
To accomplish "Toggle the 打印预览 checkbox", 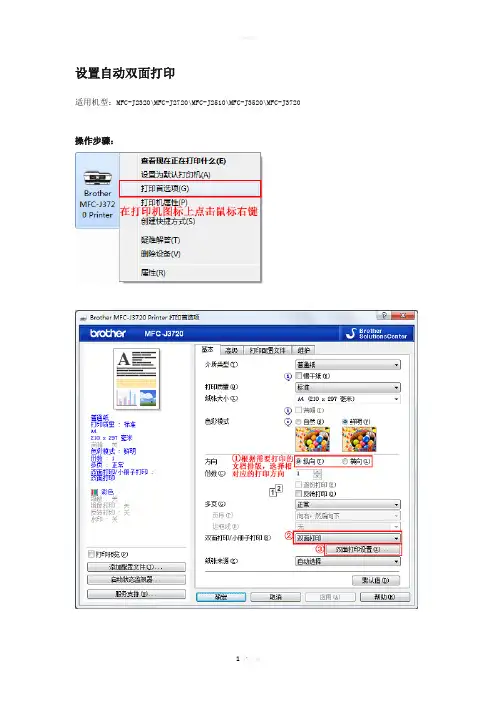I will pos(91,554).
